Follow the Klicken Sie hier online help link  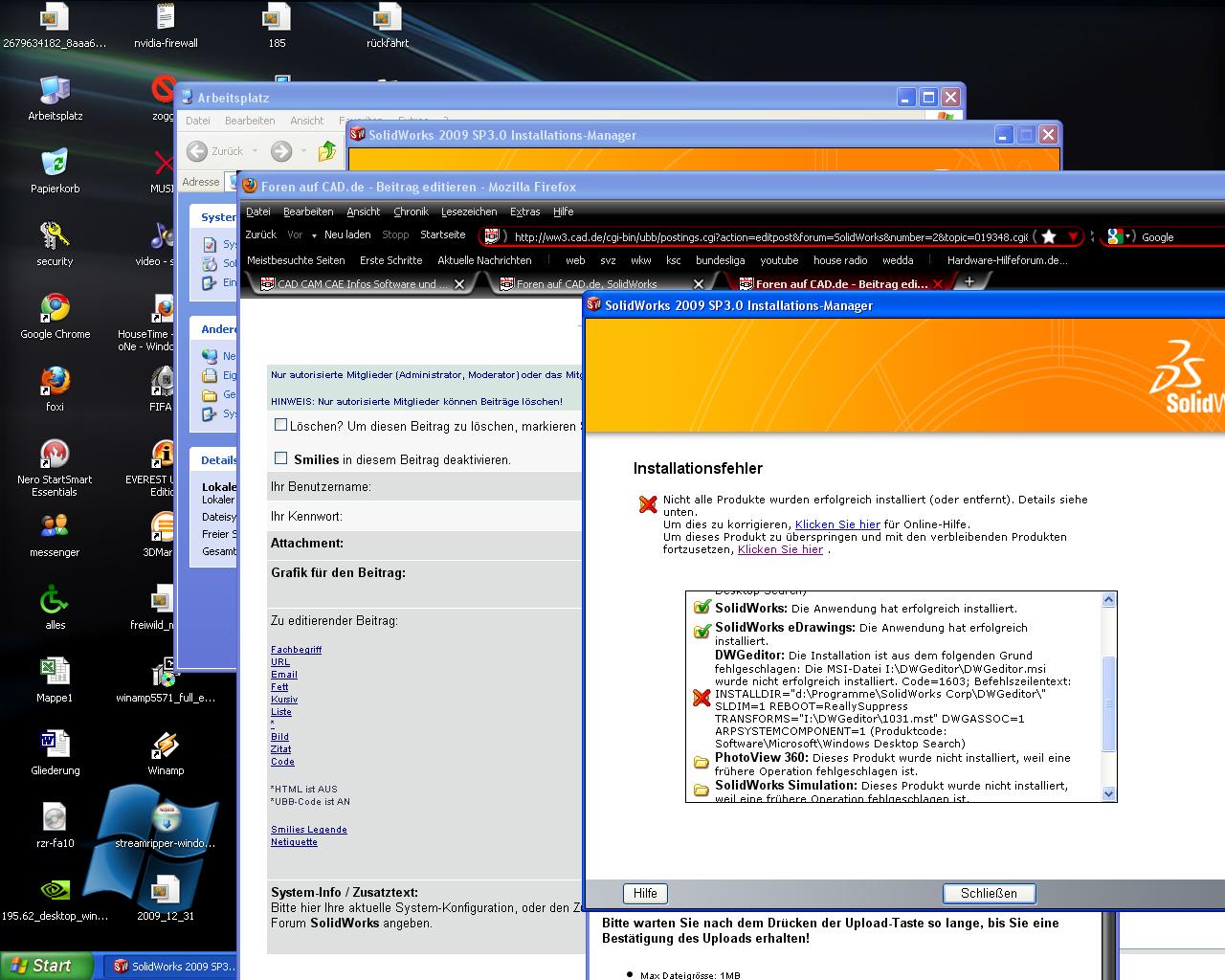[x=837, y=524]
